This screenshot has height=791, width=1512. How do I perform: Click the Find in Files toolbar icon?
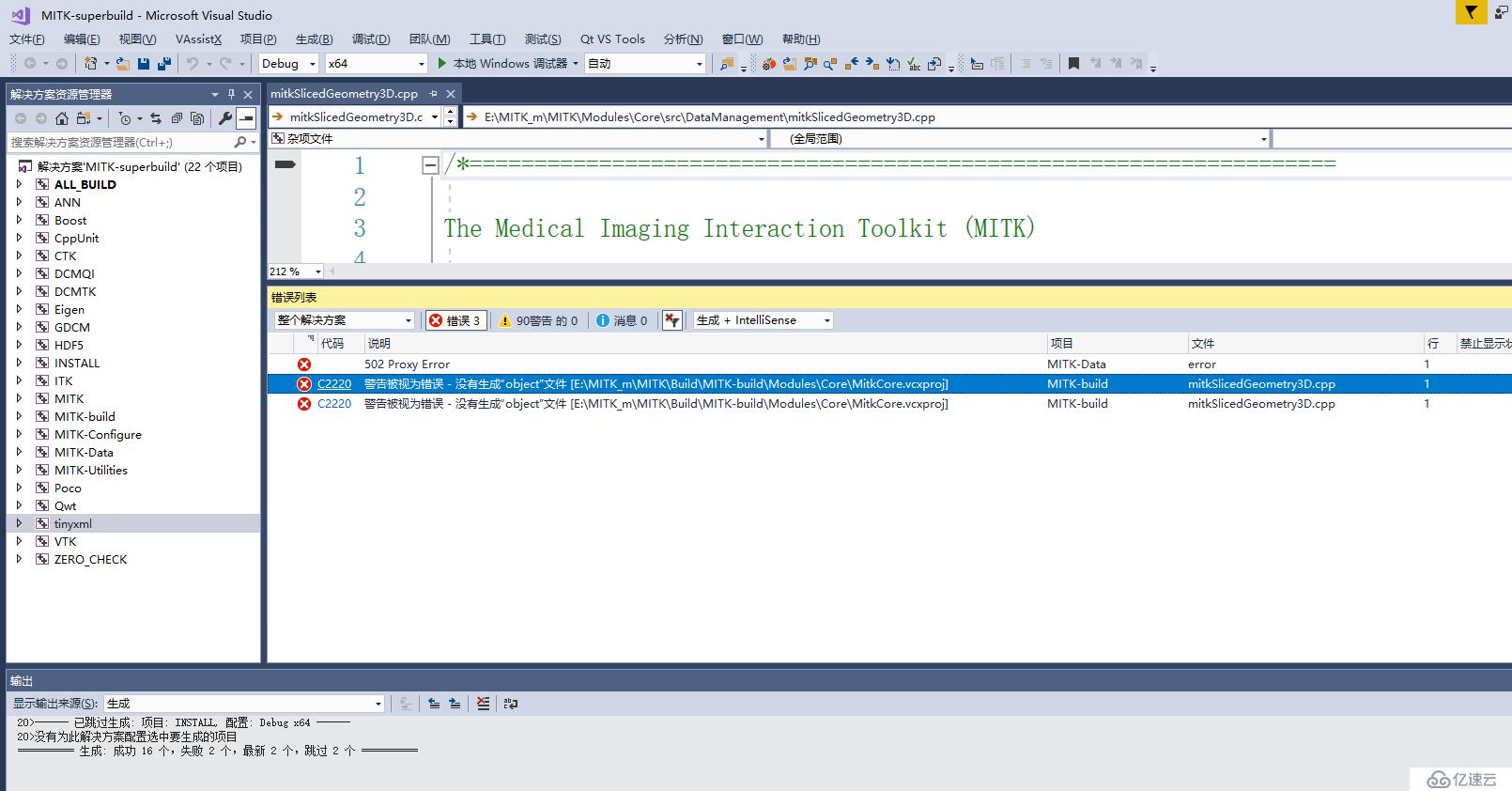pyautogui.click(x=727, y=64)
